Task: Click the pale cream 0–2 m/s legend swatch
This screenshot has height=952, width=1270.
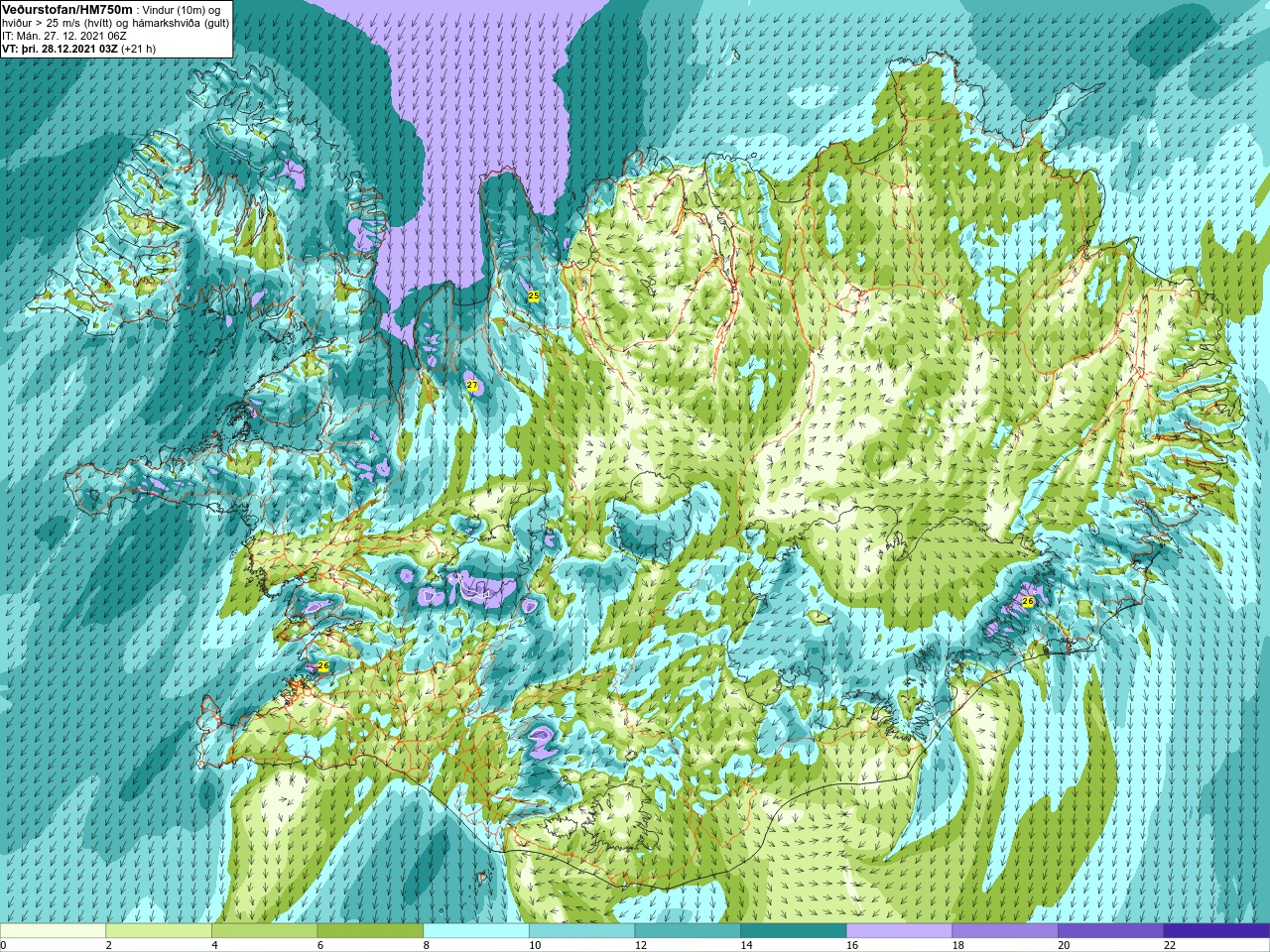Action: pyautogui.click(x=53, y=931)
